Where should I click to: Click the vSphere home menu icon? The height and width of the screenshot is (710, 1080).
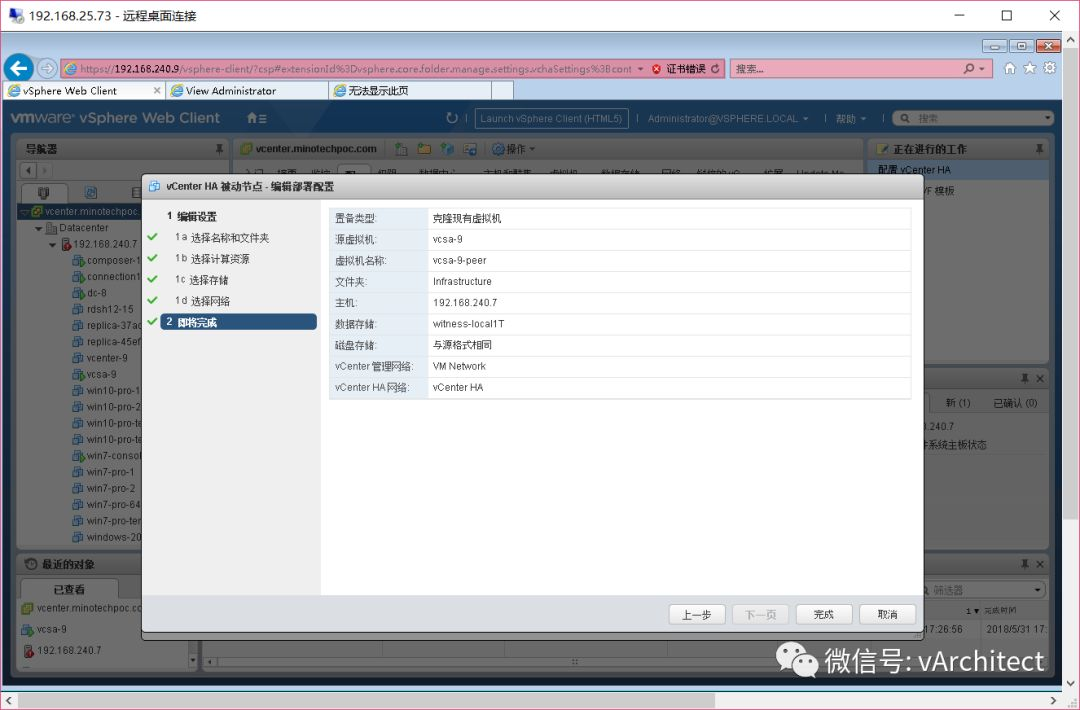coord(256,118)
